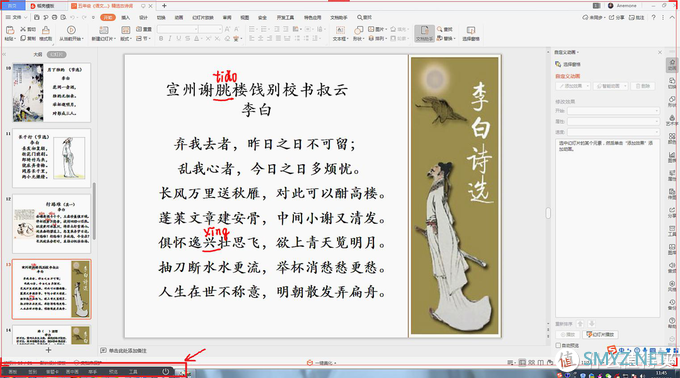Select slide 11 thumbnail
The height and width of the screenshot is (378, 680).
52,158
